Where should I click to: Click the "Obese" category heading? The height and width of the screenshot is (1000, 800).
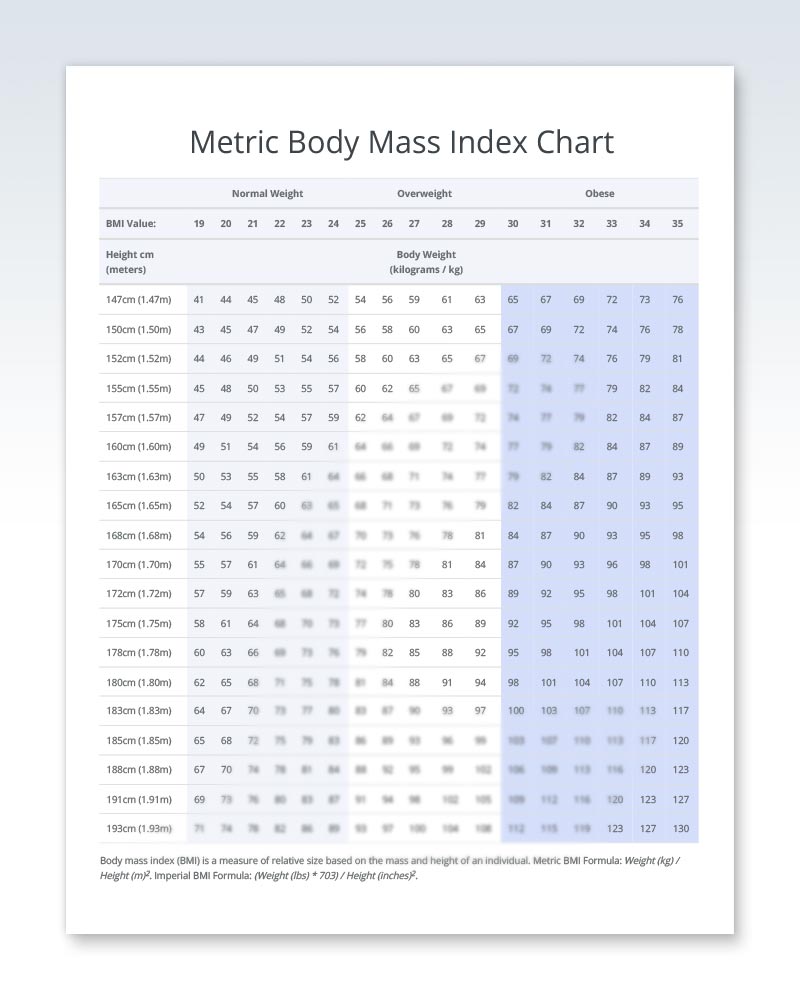pyautogui.click(x=600, y=194)
